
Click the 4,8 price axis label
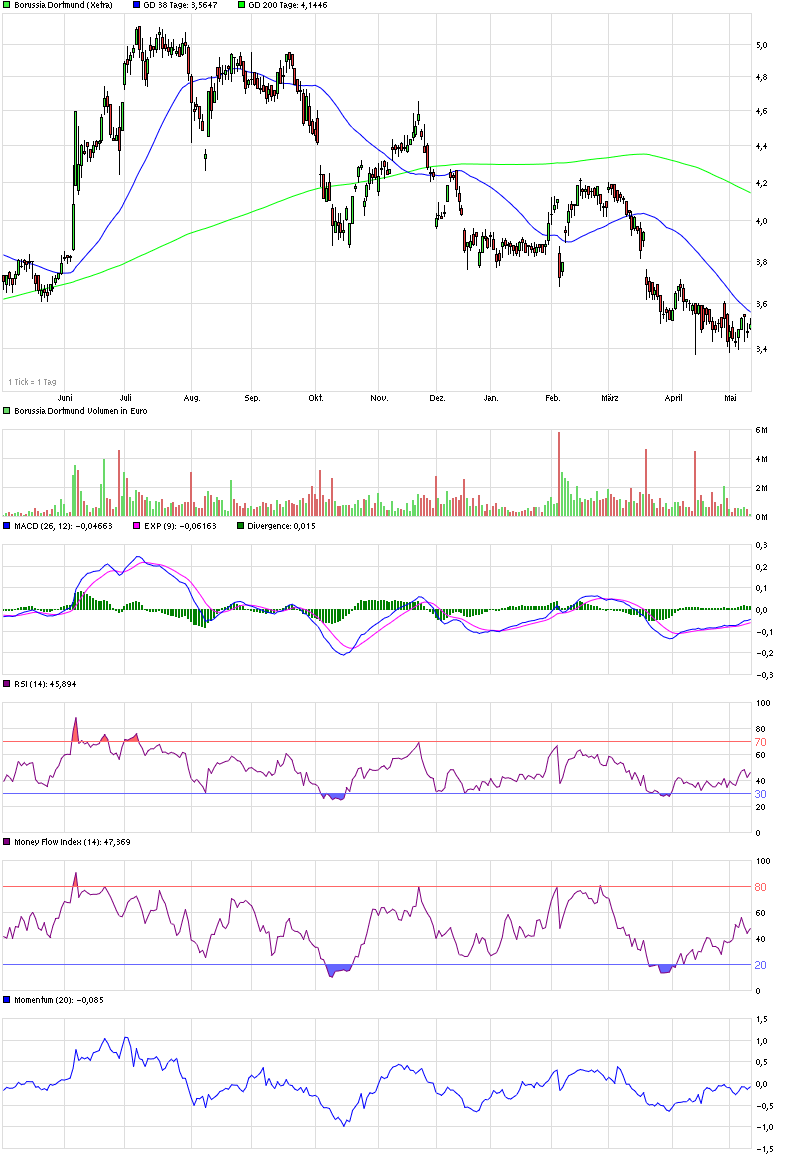pos(762,77)
